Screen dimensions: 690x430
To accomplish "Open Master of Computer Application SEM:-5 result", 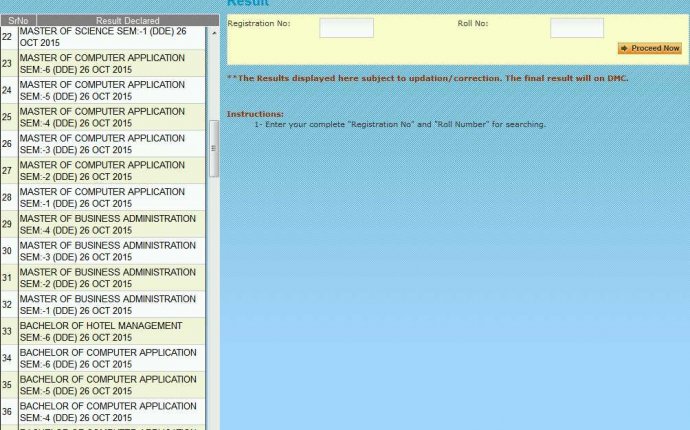I will tap(112, 90).
